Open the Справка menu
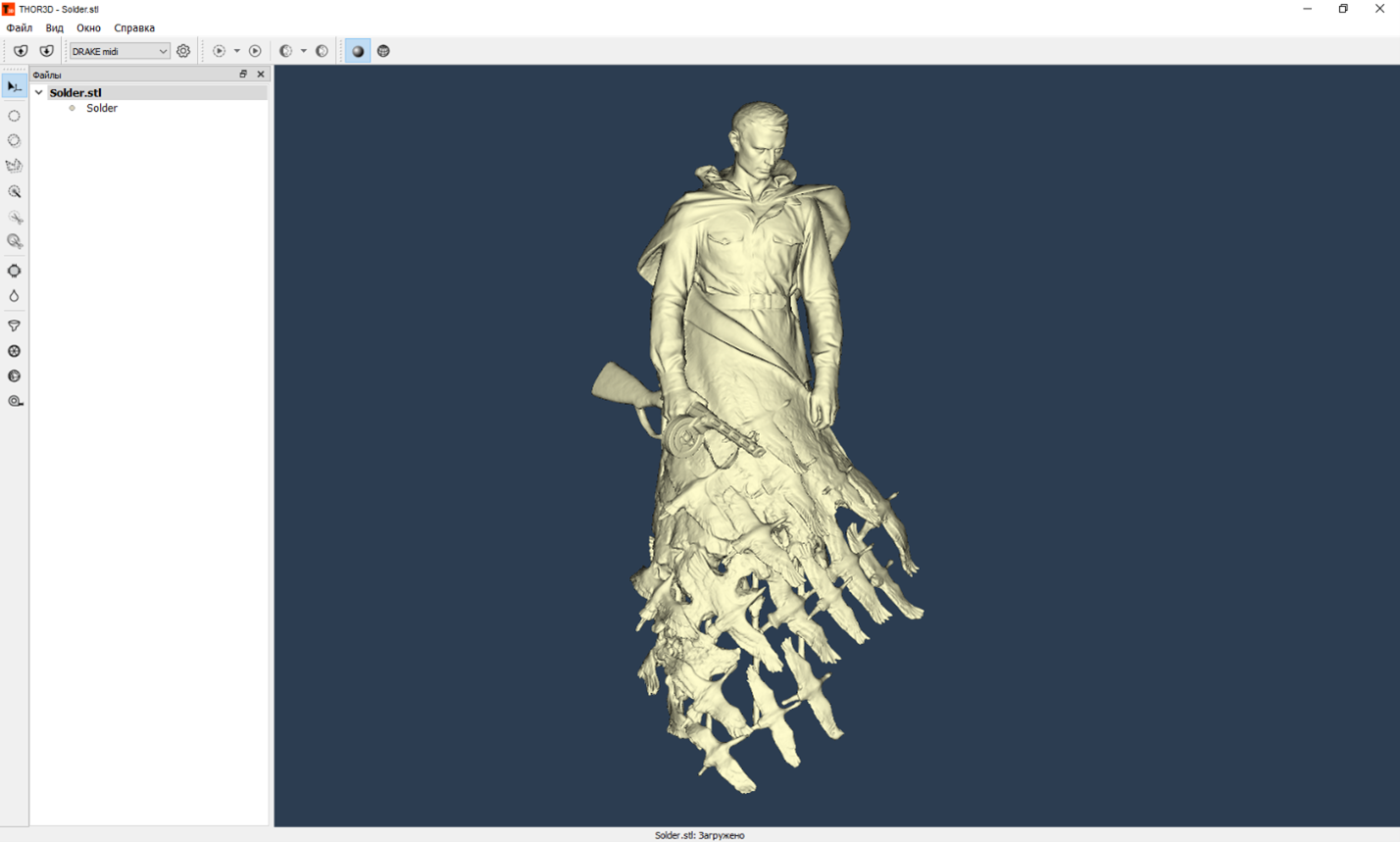 click(134, 28)
